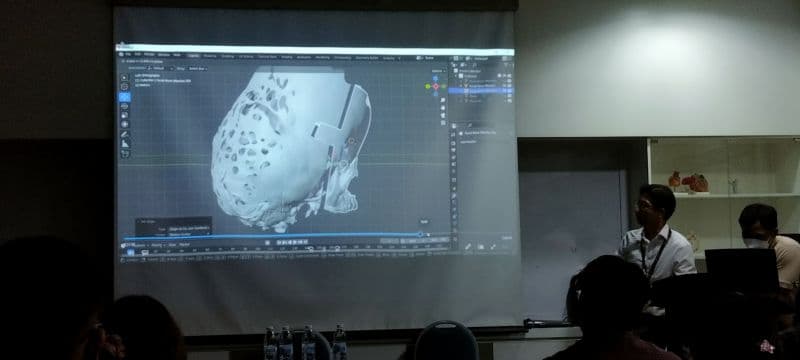Open the Drag Select Box dropdown
The width and height of the screenshot is (800, 360).
198,69
